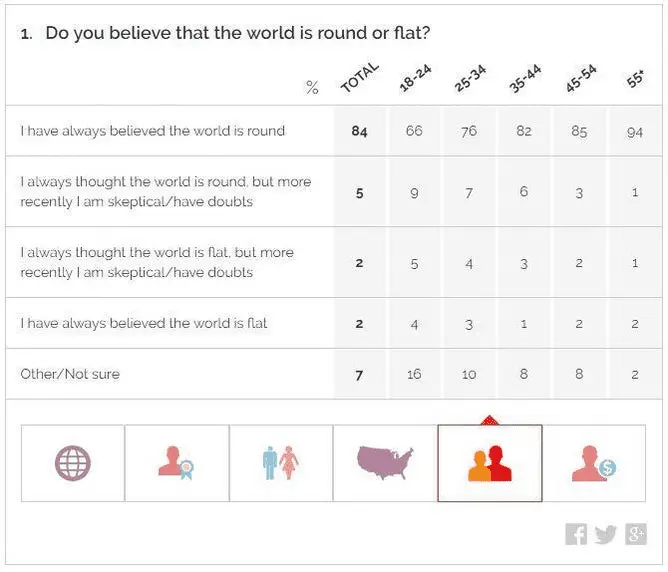Click the round-but-skeptical response row label
The height and width of the screenshot is (572, 668).
[166, 192]
